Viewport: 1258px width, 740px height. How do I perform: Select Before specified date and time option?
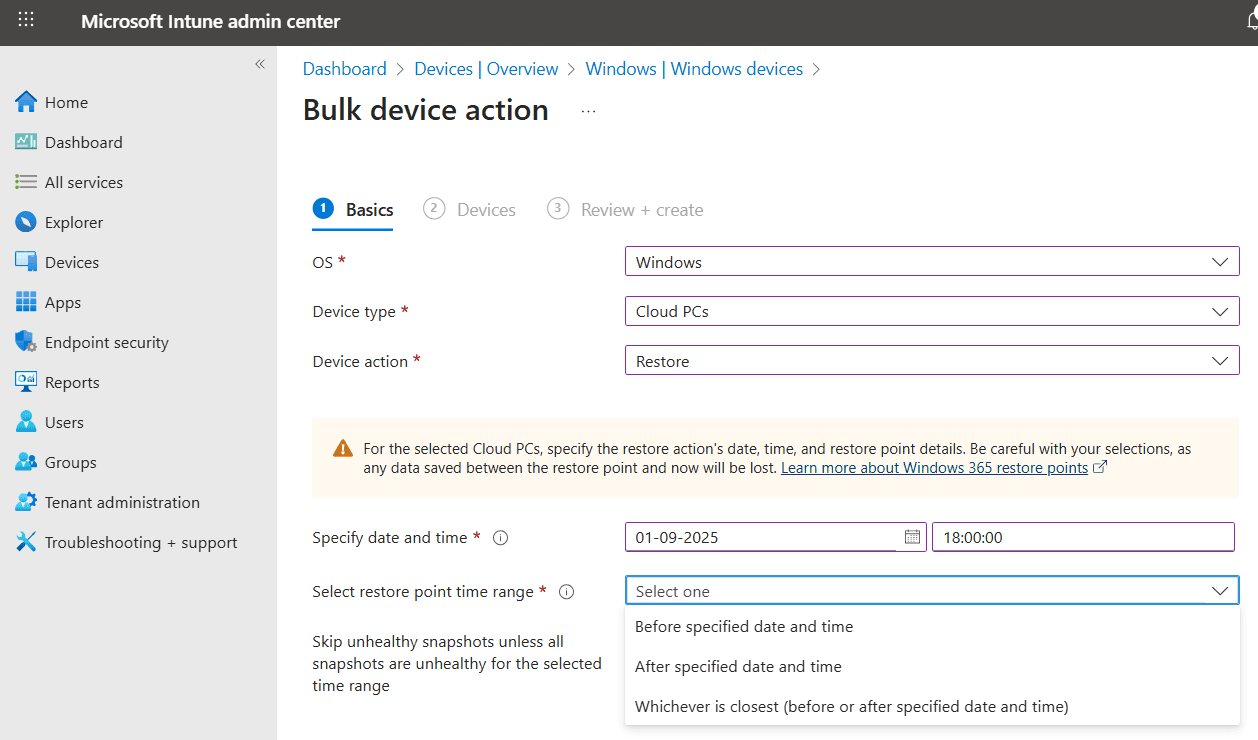tap(744, 627)
